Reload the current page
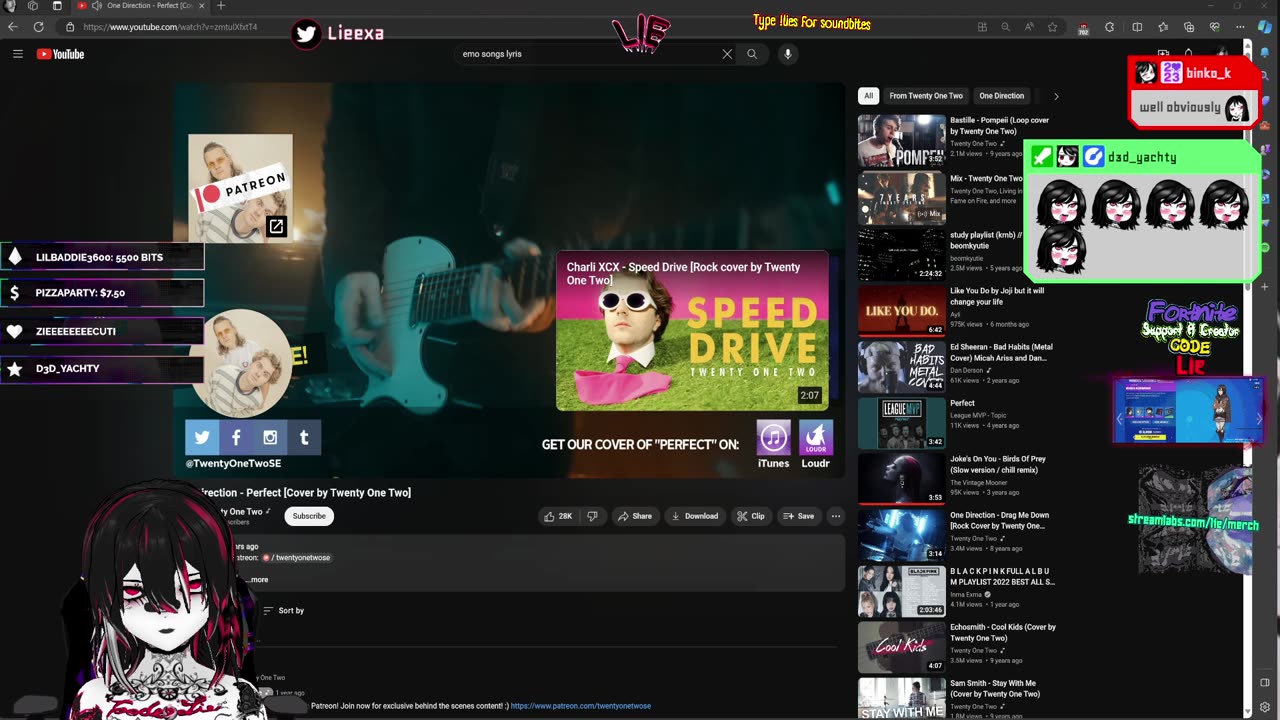Image resolution: width=1280 pixels, height=720 pixels. pyautogui.click(x=39, y=27)
